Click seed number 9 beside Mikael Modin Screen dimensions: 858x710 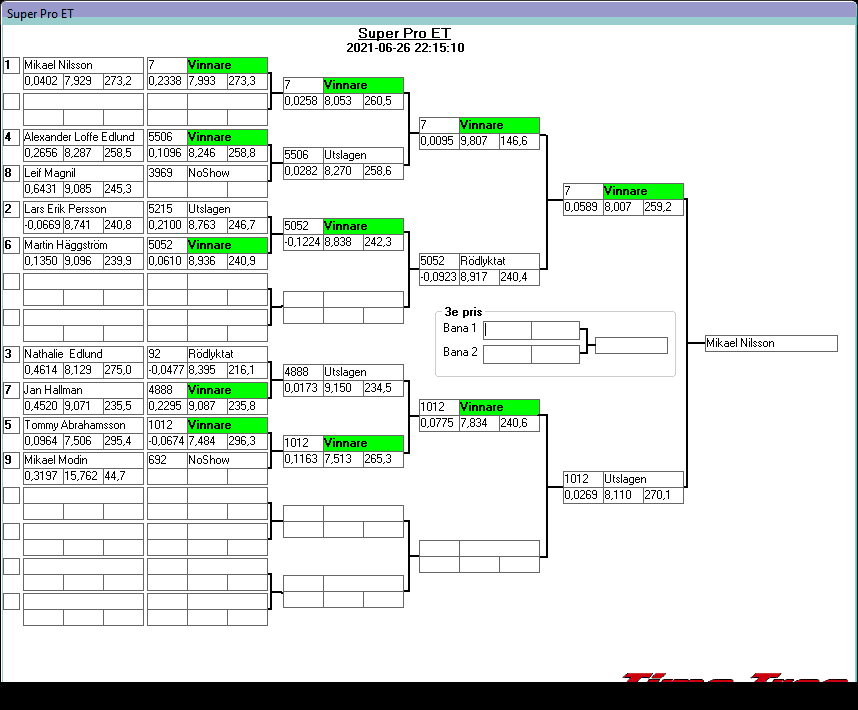tap(11, 461)
